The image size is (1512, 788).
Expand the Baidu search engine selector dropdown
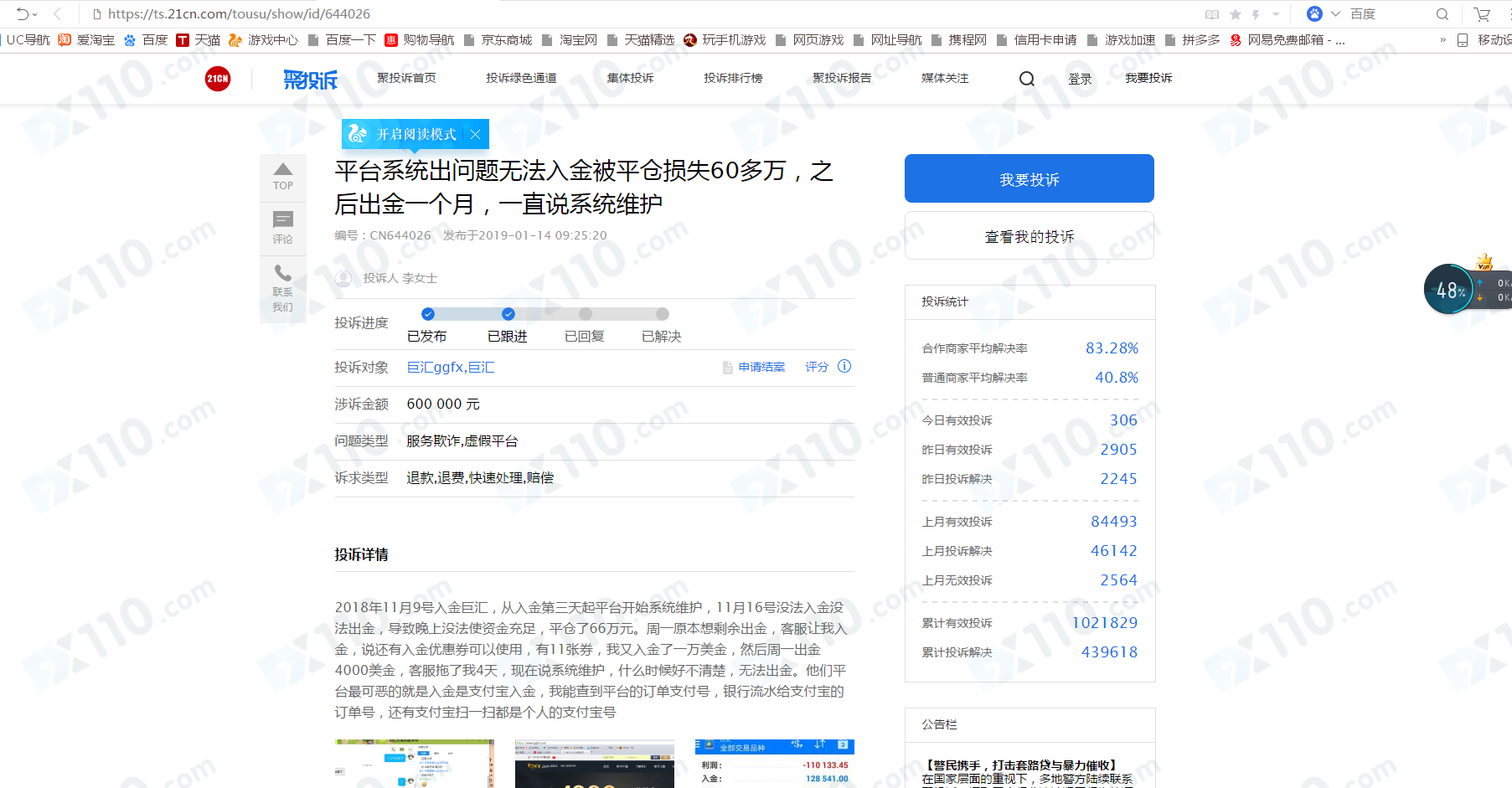[x=1335, y=14]
